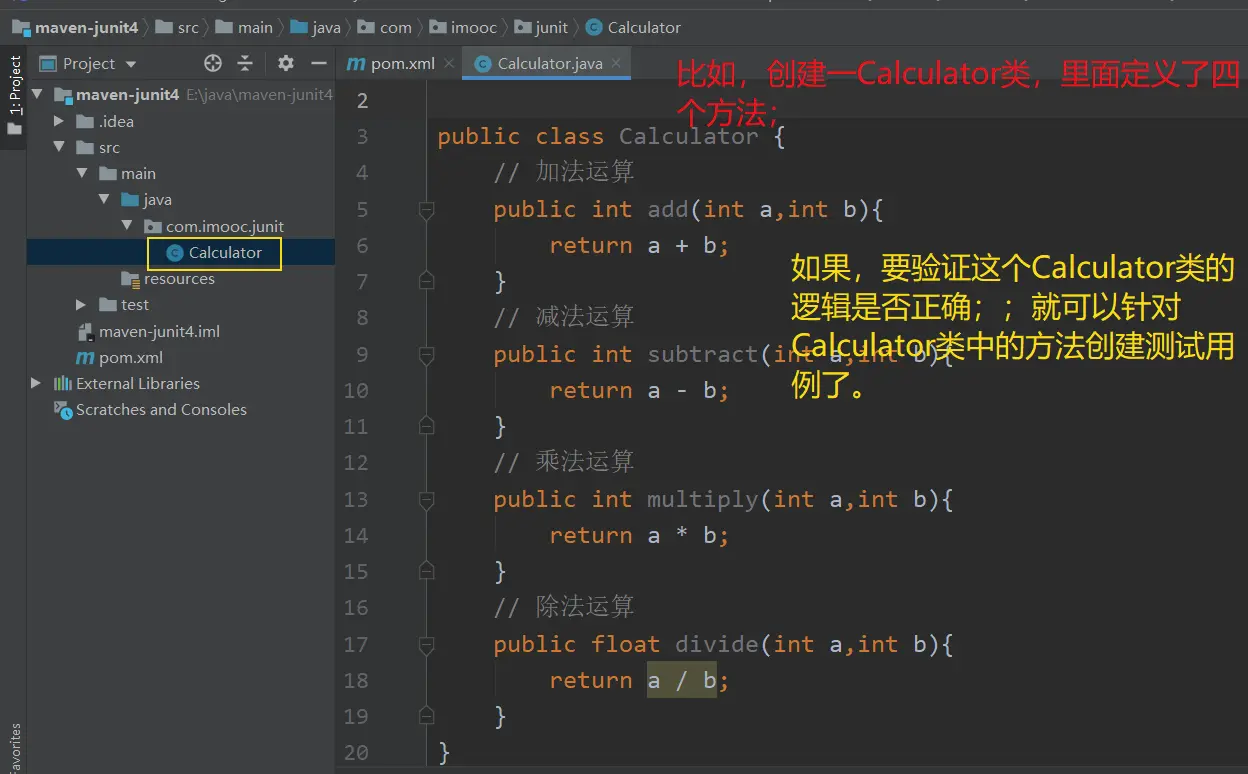Viewport: 1248px width, 774px height.
Task: Click the imooc breadcrumb in navigation bar
Action: click(473, 27)
